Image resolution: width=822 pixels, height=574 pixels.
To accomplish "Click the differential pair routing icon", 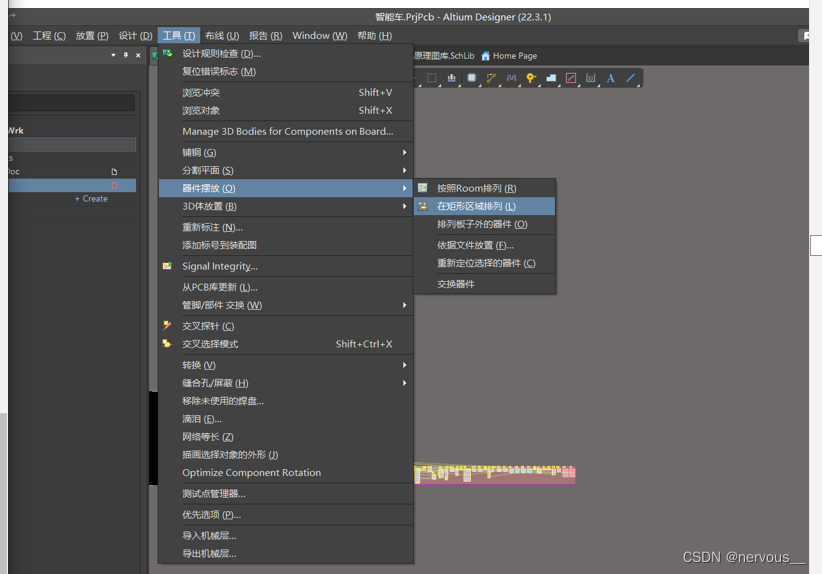I will (512, 78).
